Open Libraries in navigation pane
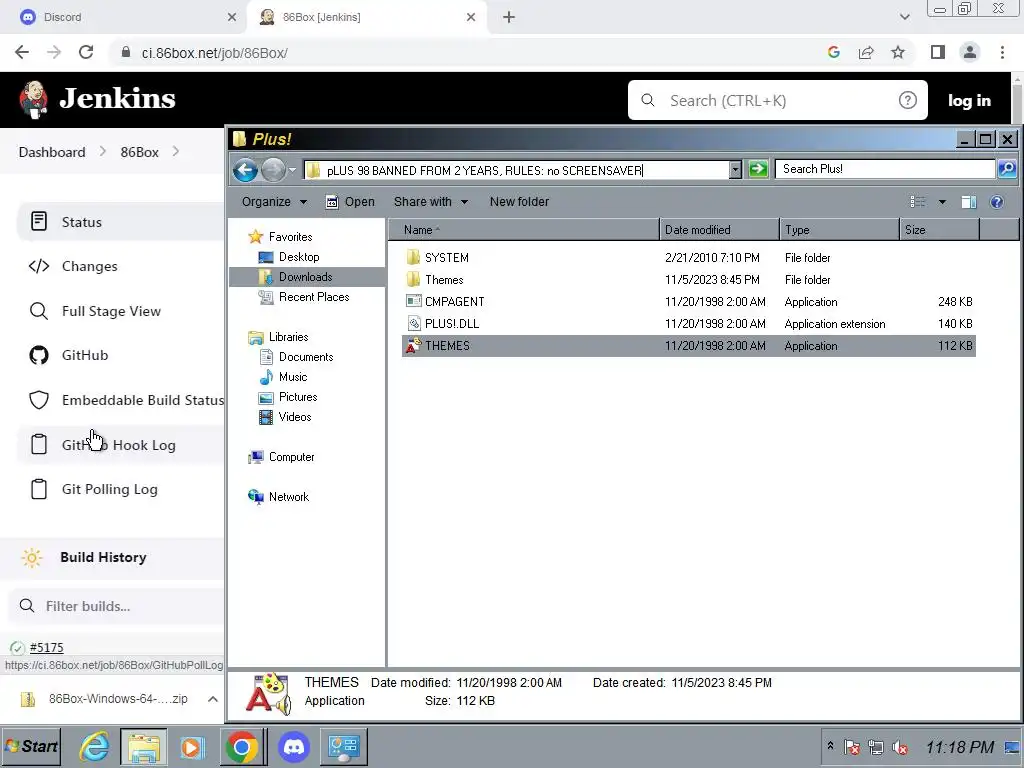The image size is (1024, 768). tap(279, 337)
